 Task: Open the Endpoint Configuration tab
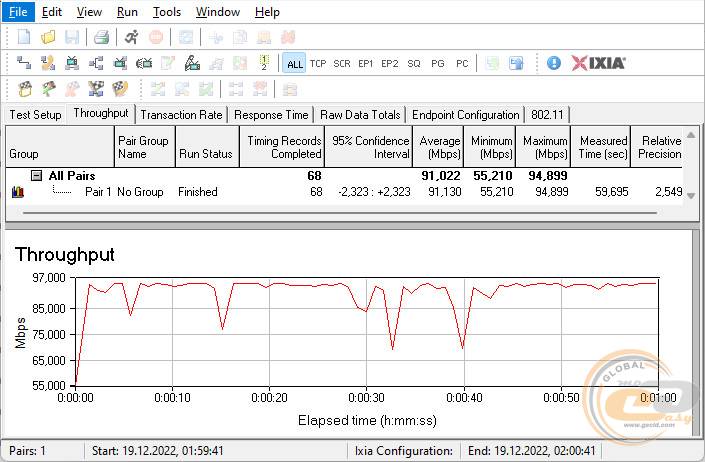point(465,115)
